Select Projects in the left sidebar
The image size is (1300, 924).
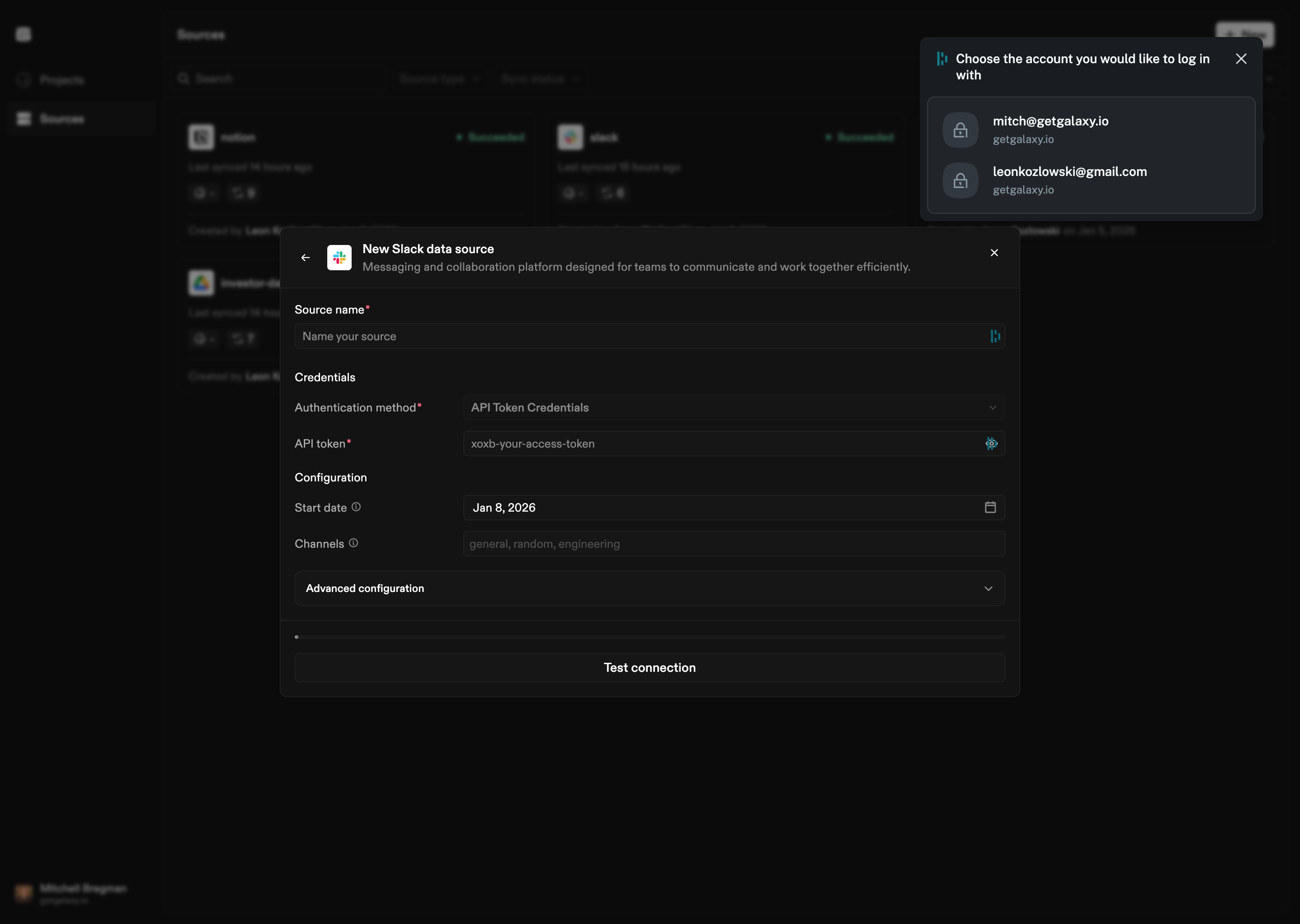62,80
